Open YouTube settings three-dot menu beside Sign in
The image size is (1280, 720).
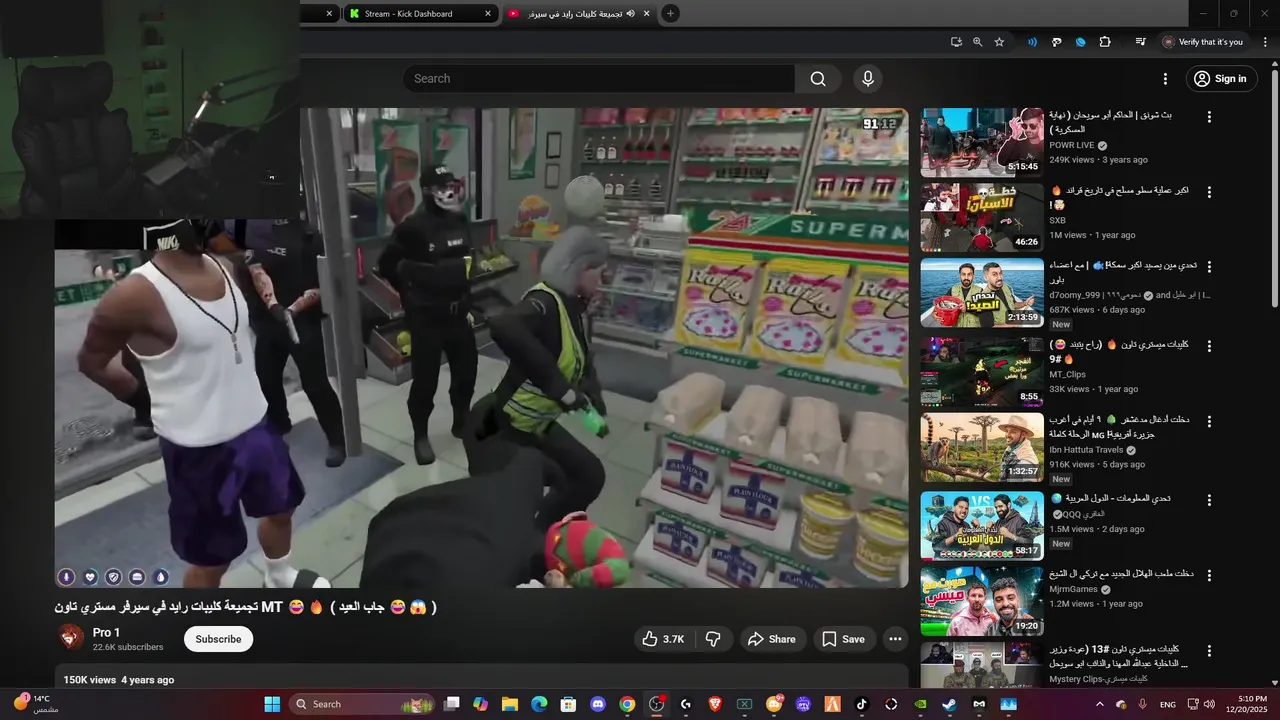(1165, 79)
